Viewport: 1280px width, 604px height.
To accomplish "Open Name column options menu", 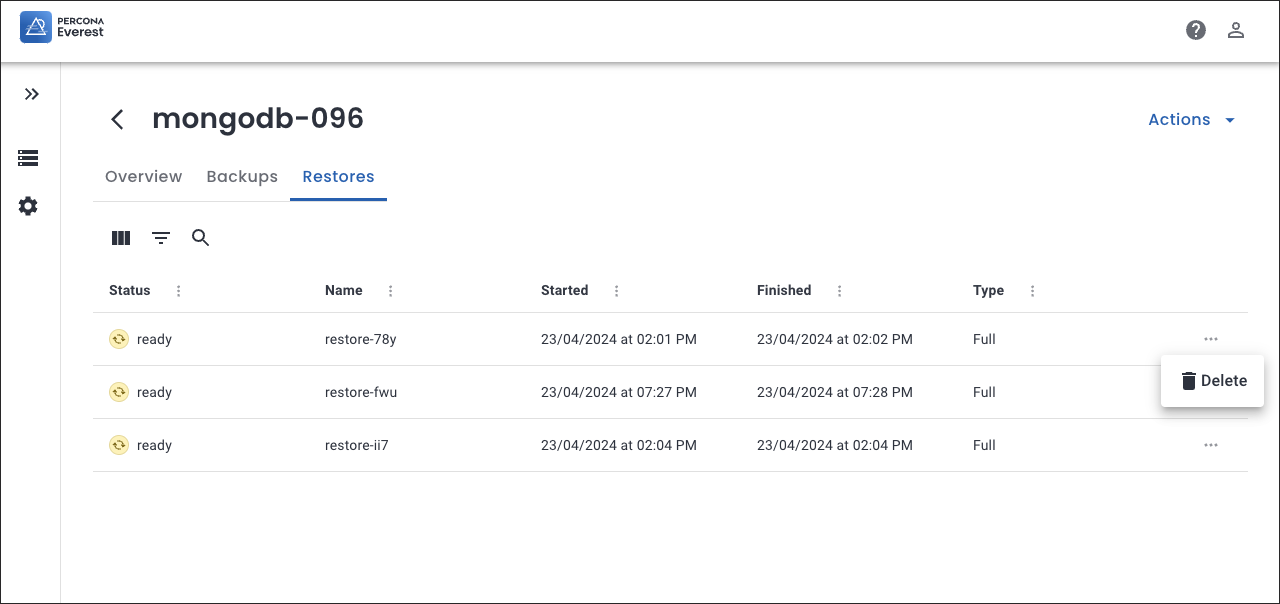I will 391,291.
